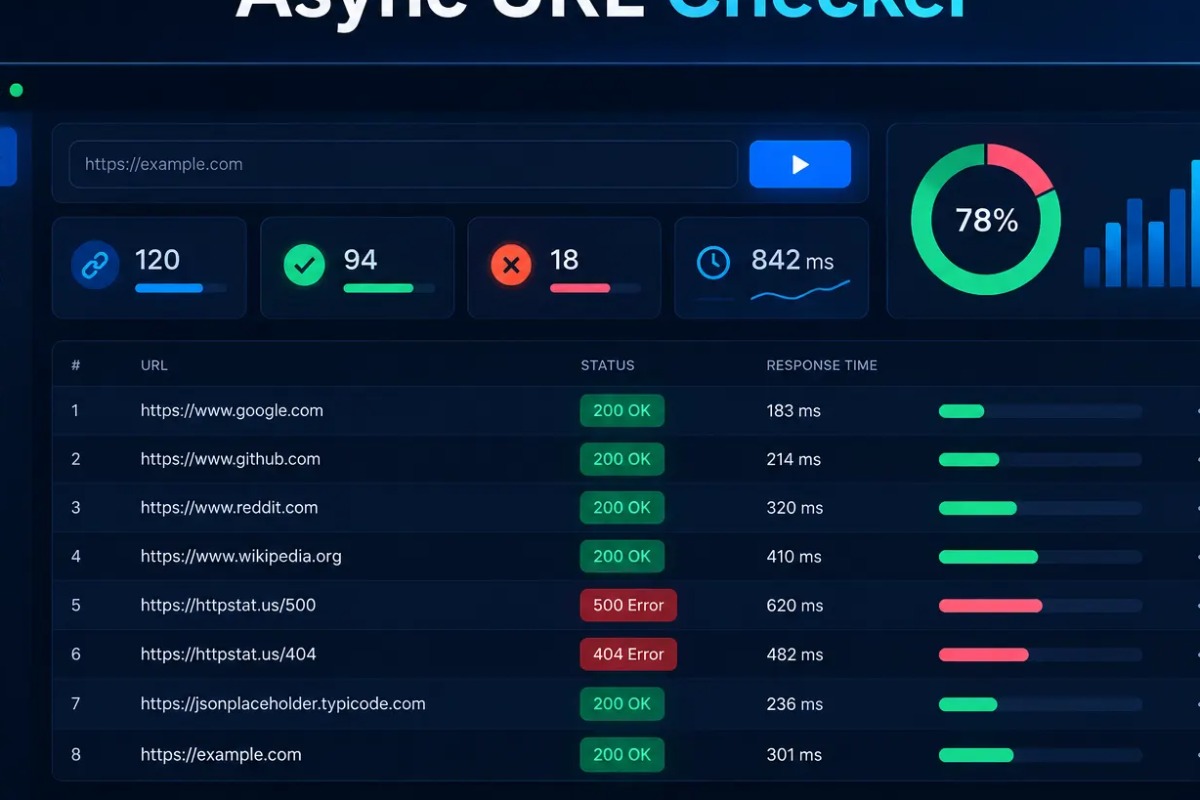This screenshot has height=800, width=1200.
Task: Select the 214 ms response time
Action: click(x=794, y=459)
